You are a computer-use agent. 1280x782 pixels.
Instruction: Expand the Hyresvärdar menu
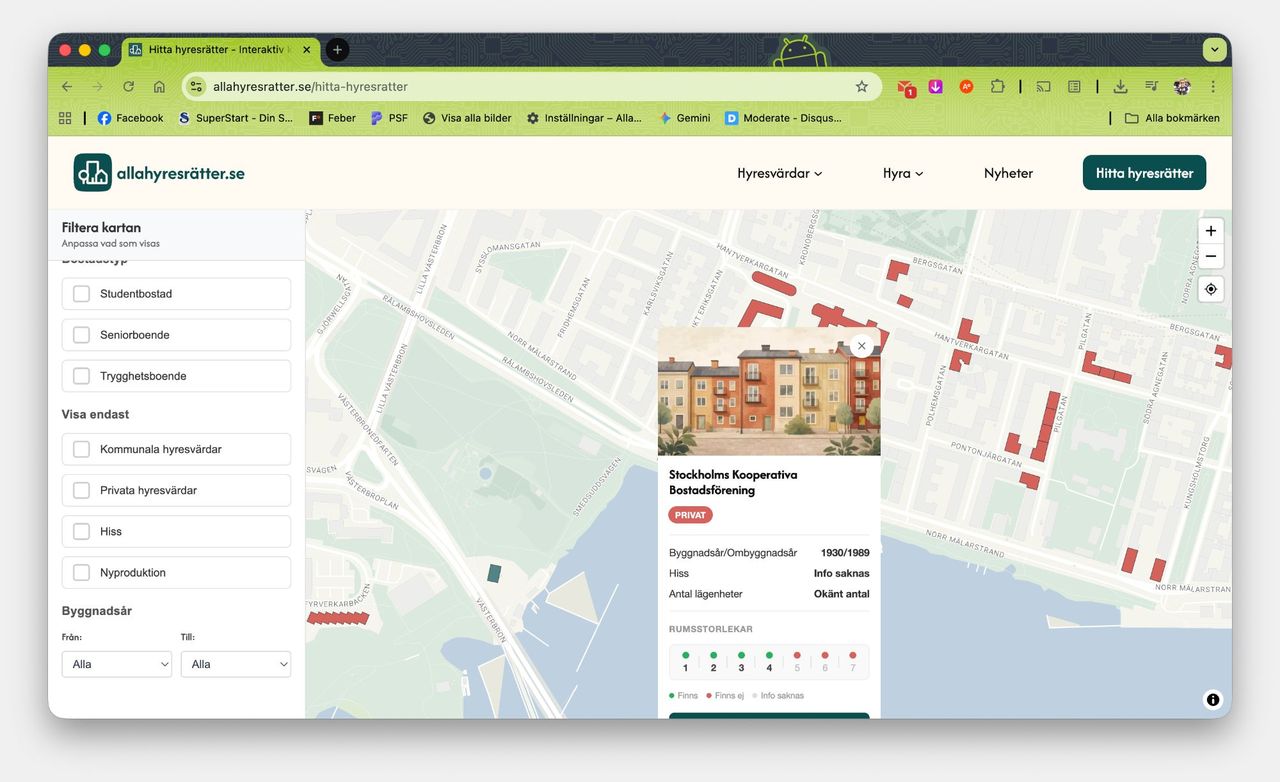click(779, 173)
